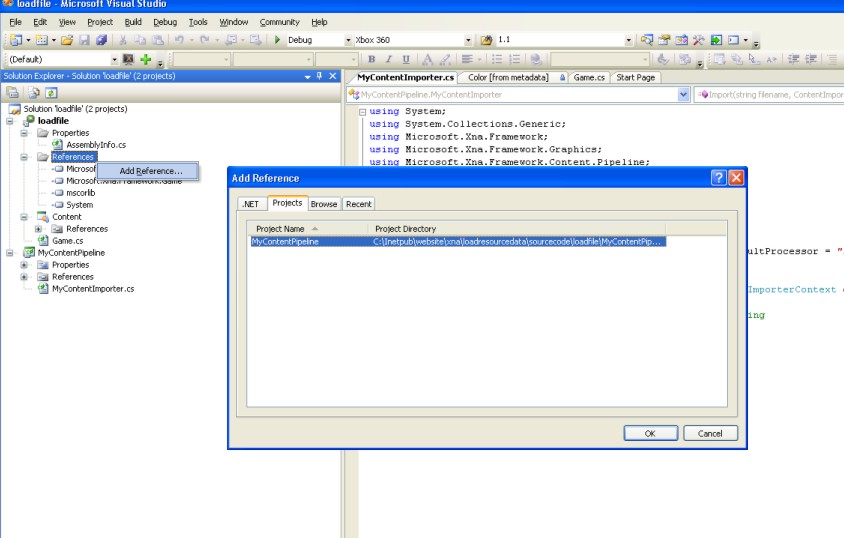This screenshot has height=538, width=844.
Task: Click the Save icon in the toolbar
Action: pos(84,40)
